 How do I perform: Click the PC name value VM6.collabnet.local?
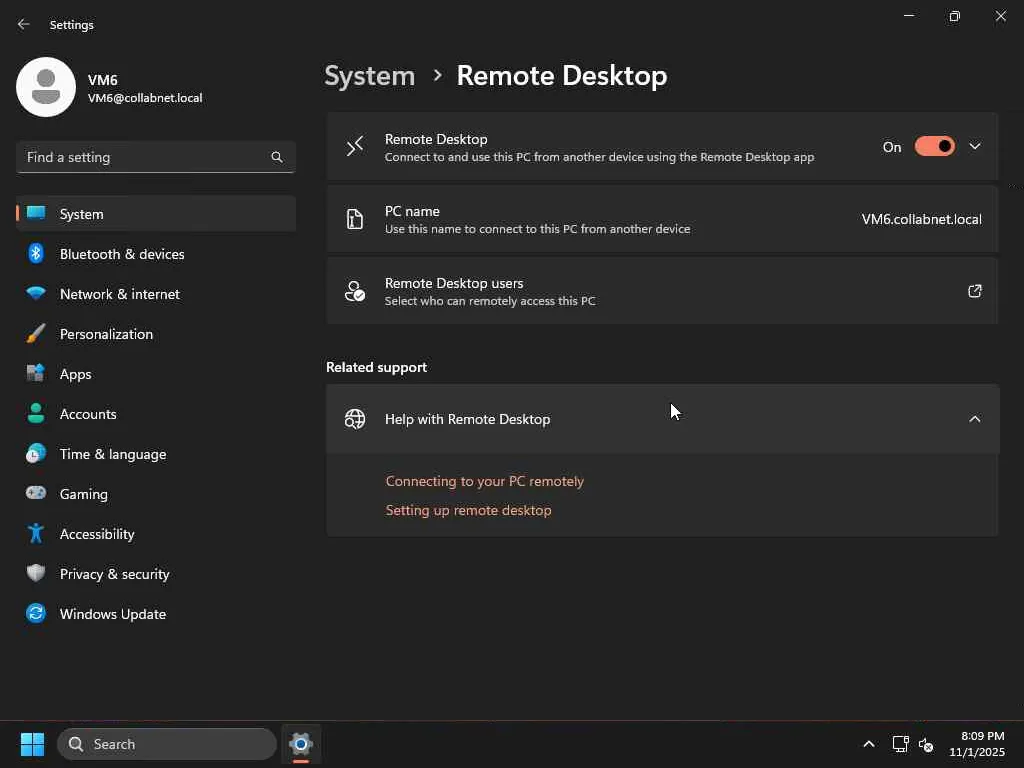[x=921, y=219]
